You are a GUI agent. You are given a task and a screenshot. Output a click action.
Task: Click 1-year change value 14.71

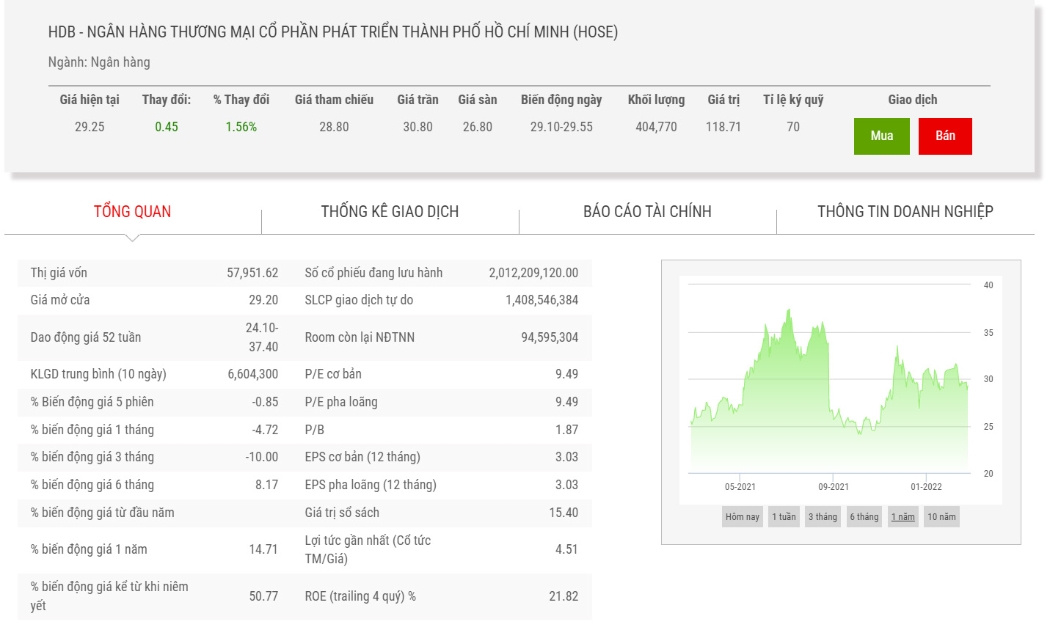pyautogui.click(x=263, y=550)
